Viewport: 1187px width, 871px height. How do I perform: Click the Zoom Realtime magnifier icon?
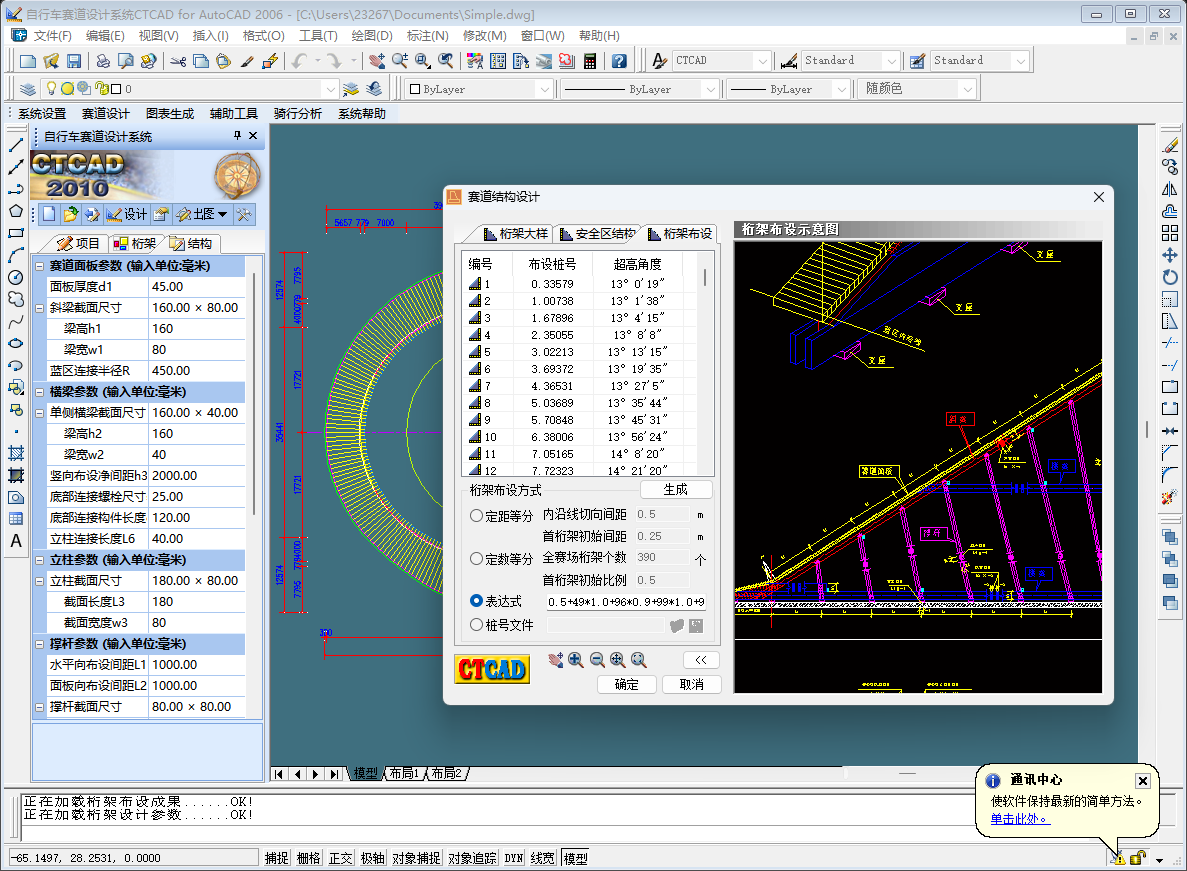tap(400, 61)
